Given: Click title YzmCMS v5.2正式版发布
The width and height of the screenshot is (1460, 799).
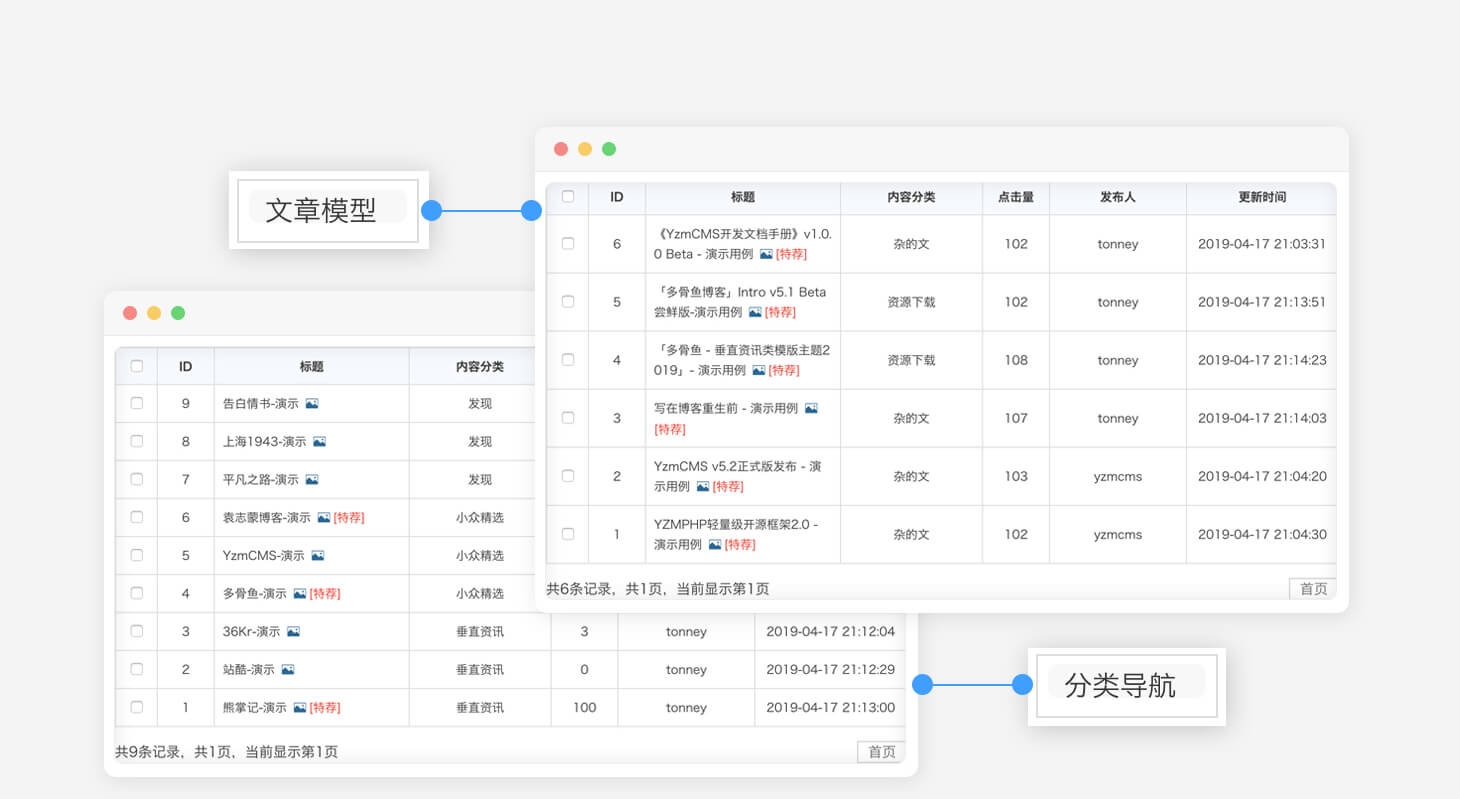Looking at the screenshot, I should tap(738, 476).
